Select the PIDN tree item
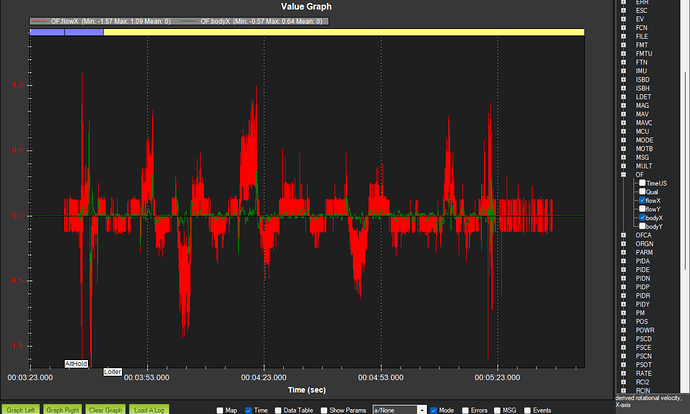Screen dimensions: 690x414 pos(642,278)
